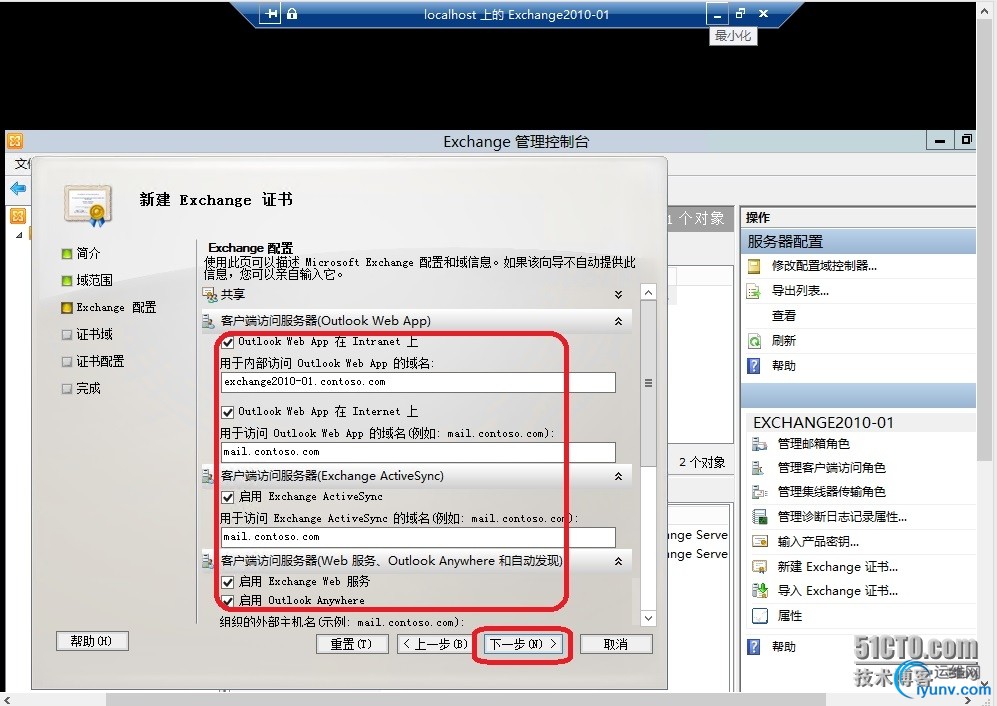997x706 pixels.
Task: Click the 导出列表 action icon
Action: [754, 291]
